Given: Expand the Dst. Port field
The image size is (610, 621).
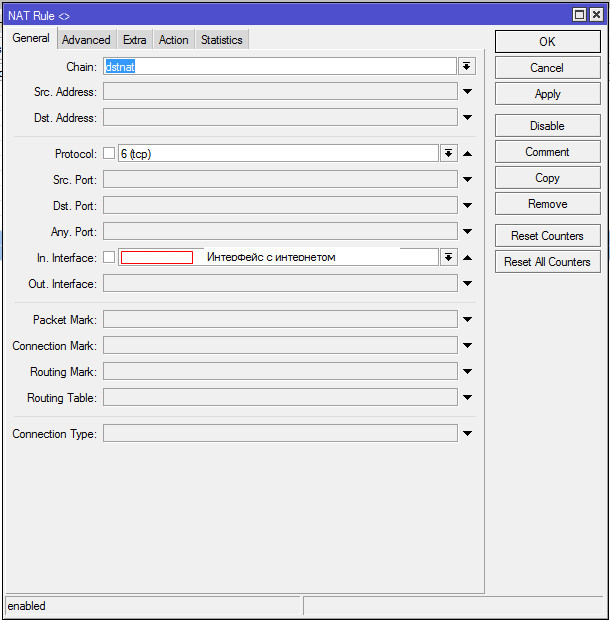Looking at the screenshot, I should [467, 205].
